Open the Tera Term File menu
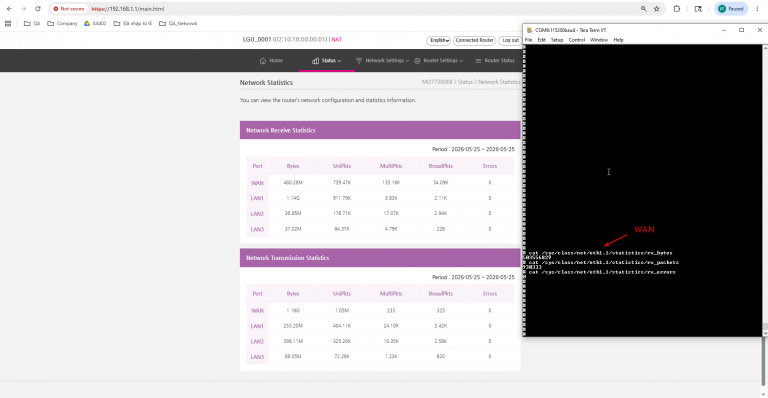Screen dimensions: 768x398 [x=528, y=40]
